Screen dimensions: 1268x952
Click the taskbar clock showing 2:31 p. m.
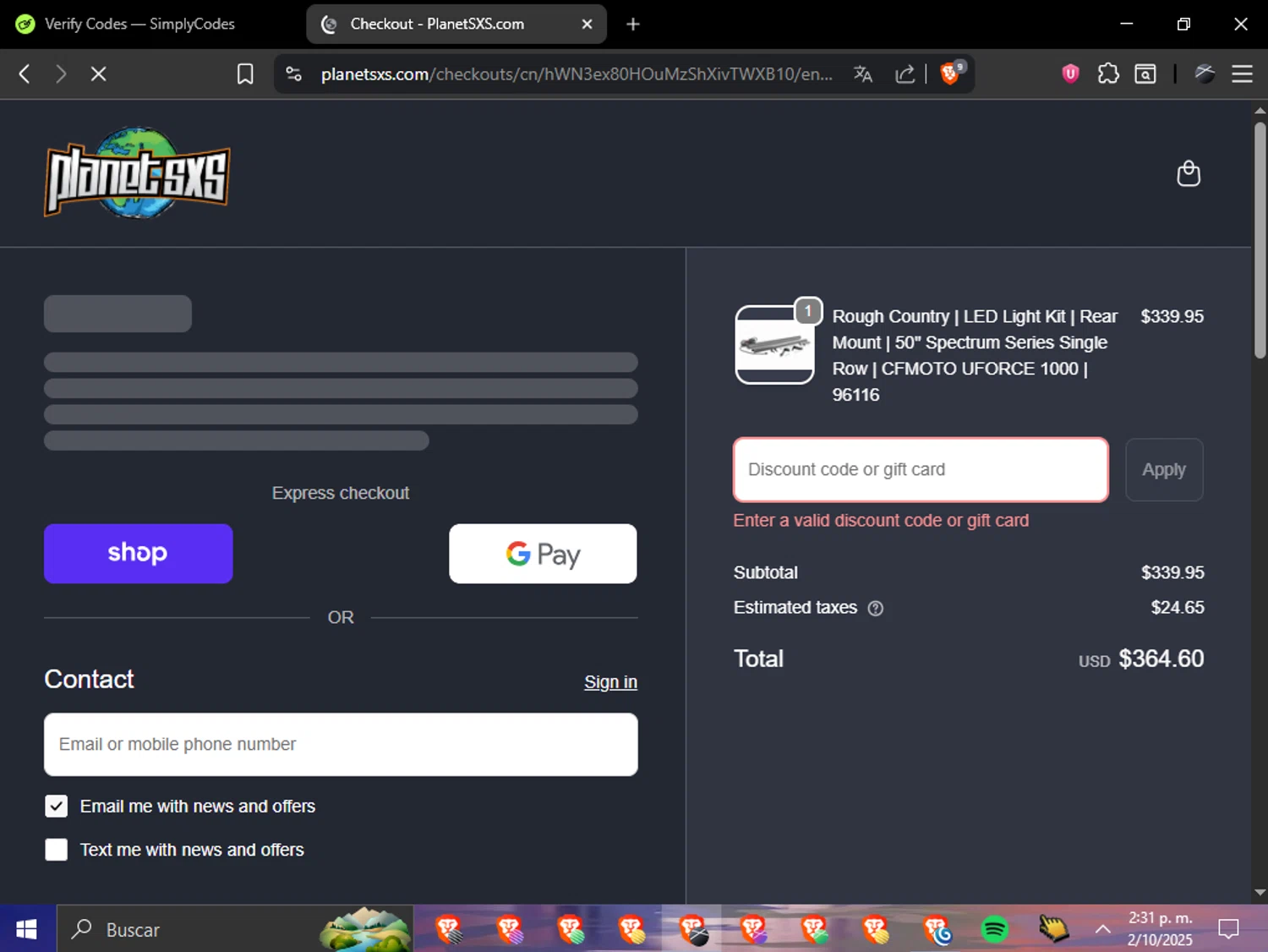click(x=1160, y=928)
